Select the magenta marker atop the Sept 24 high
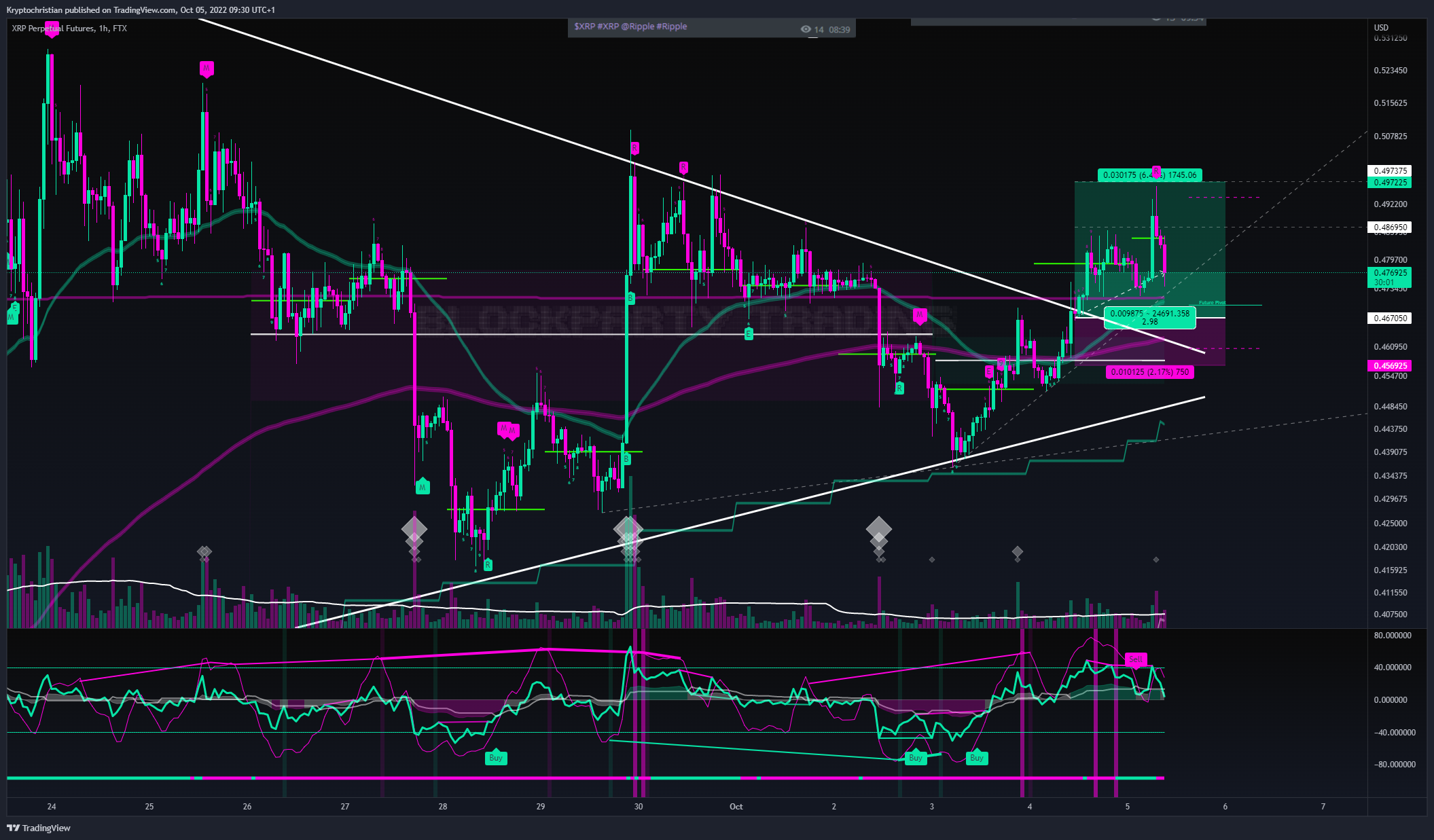The image size is (1434, 840). [x=52, y=28]
